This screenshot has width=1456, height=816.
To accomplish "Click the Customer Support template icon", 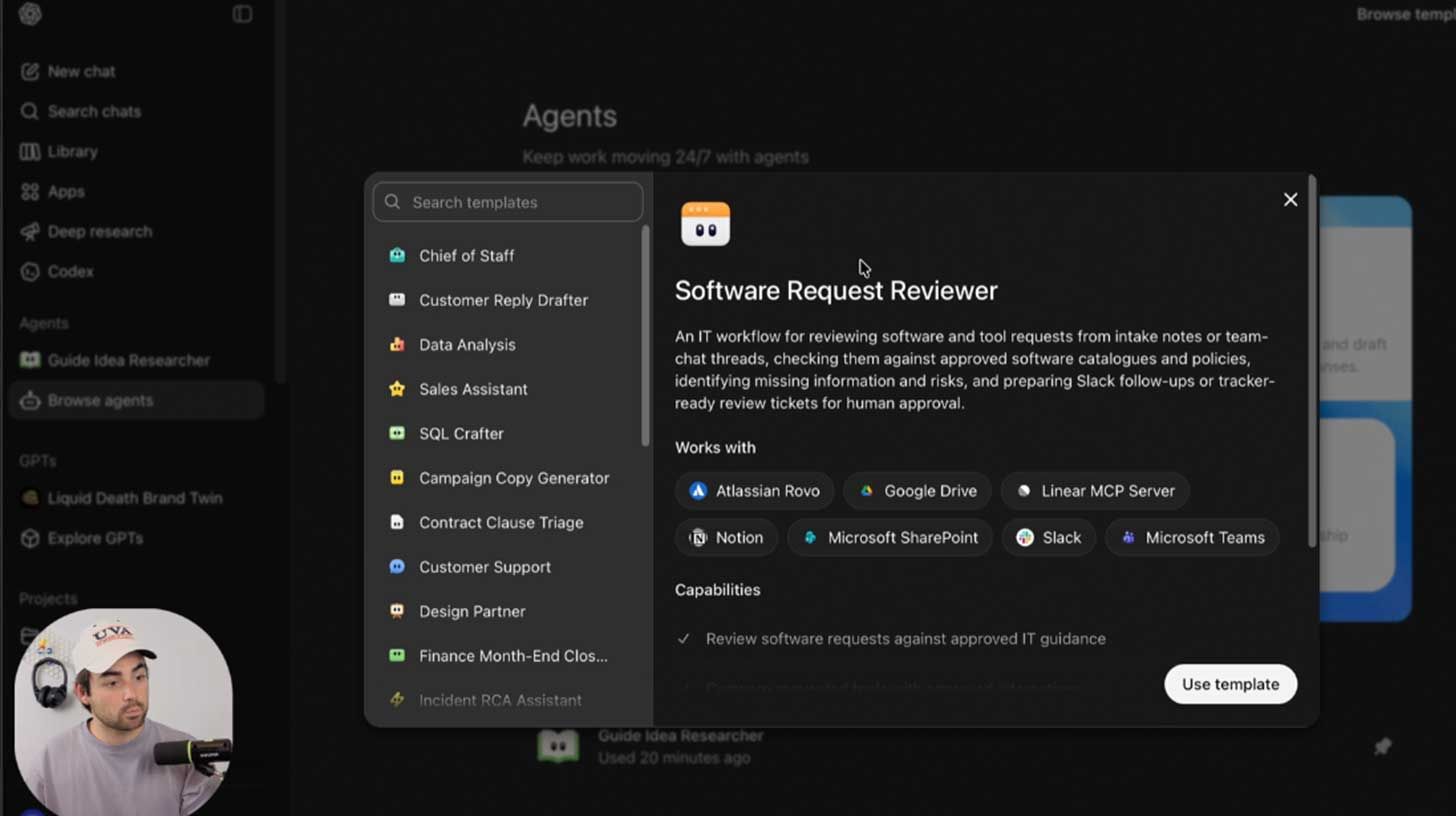I will point(397,567).
